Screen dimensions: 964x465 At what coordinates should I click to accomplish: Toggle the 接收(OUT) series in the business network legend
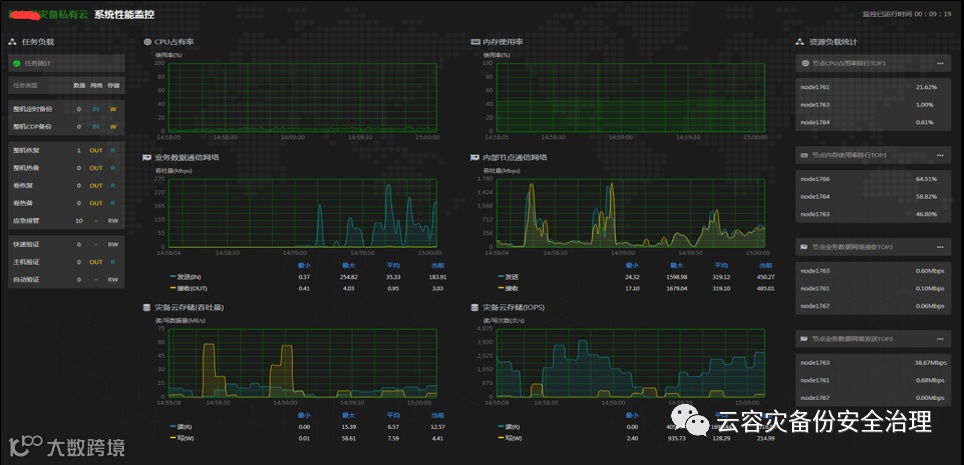[187, 288]
